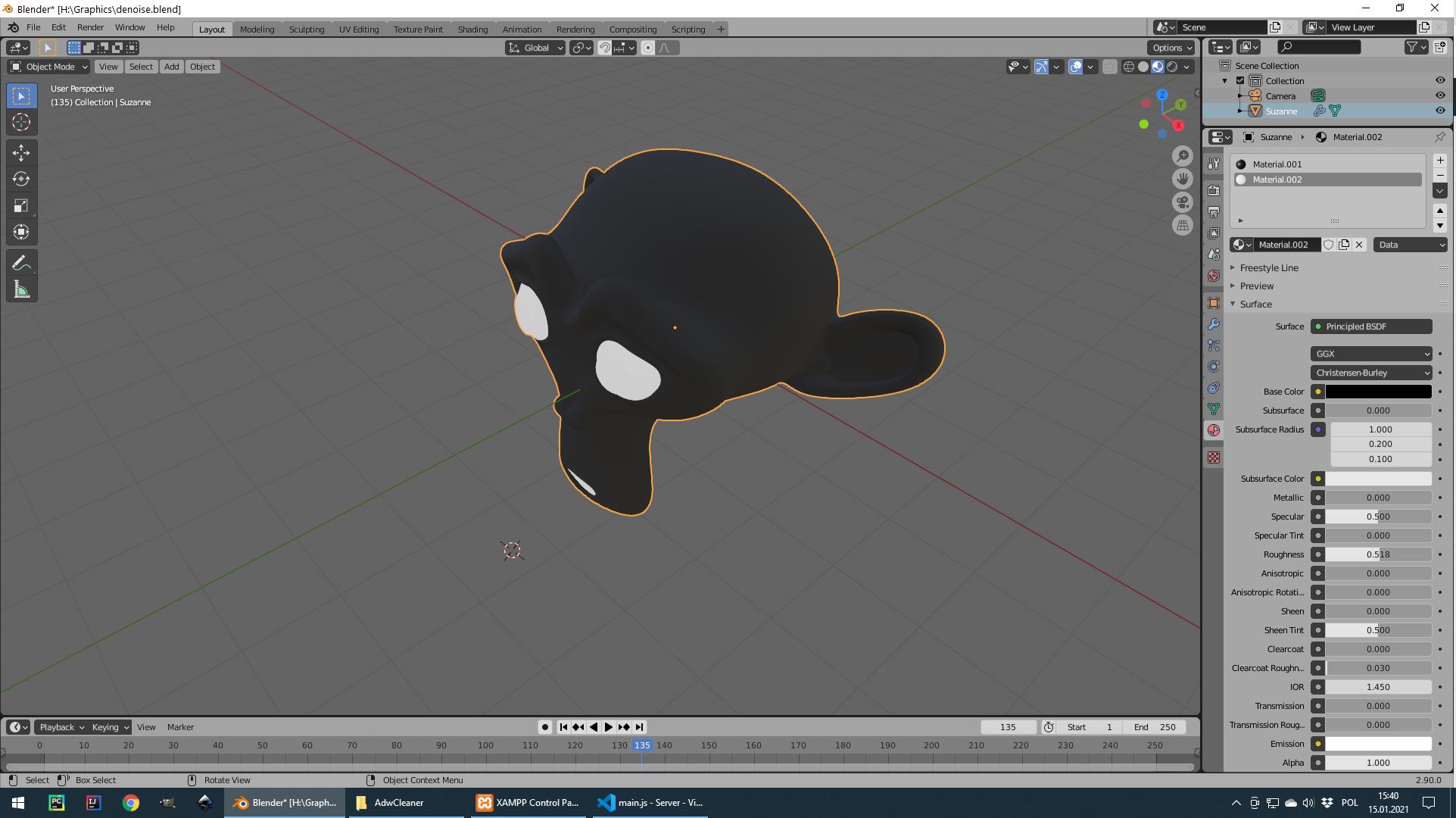1456x818 pixels.
Task: Open the Render menu
Action: tap(90, 27)
